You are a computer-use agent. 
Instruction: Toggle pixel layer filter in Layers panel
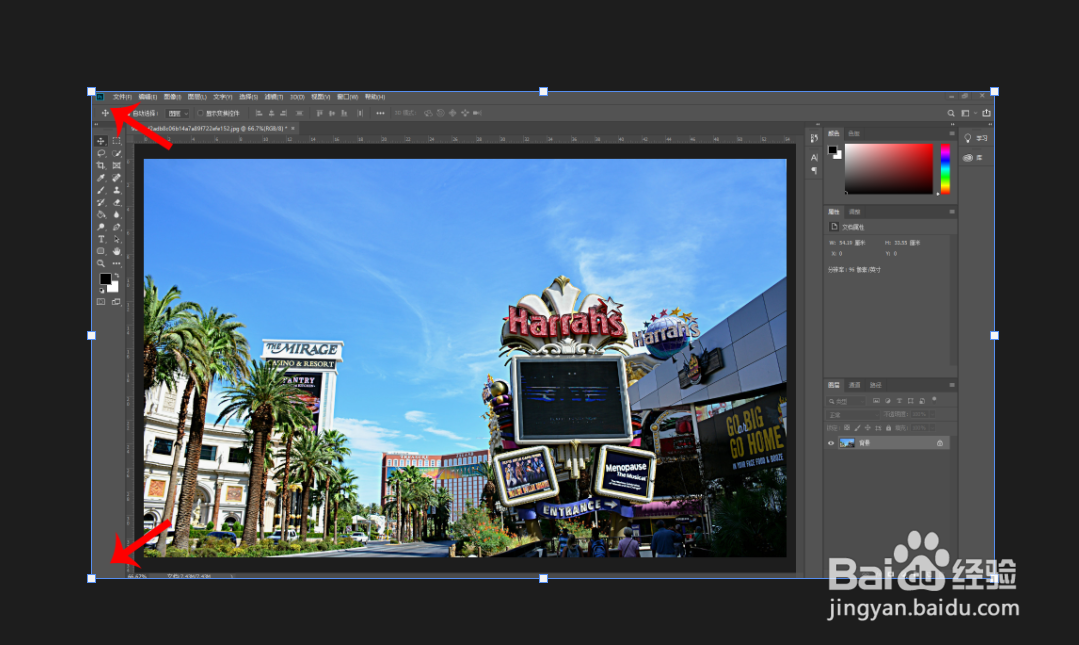(x=877, y=401)
